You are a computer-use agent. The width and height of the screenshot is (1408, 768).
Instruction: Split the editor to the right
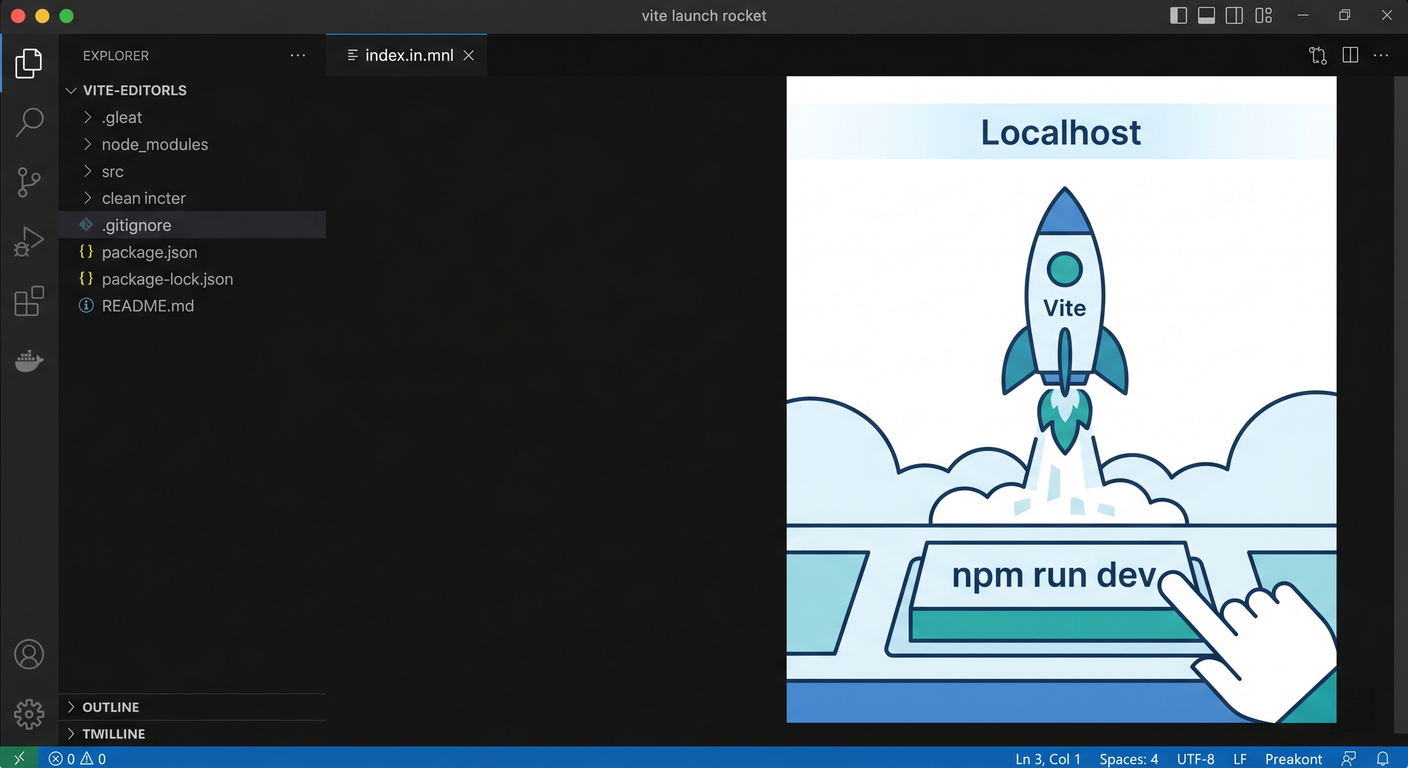1350,56
